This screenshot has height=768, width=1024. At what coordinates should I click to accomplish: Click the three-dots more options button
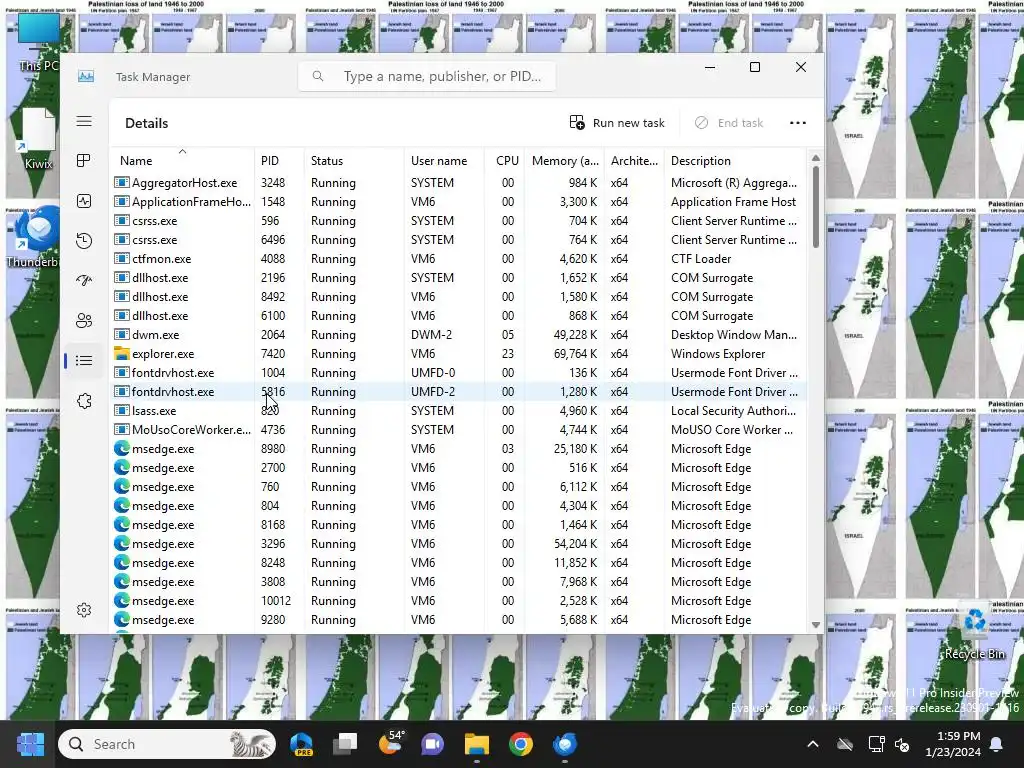tap(797, 123)
